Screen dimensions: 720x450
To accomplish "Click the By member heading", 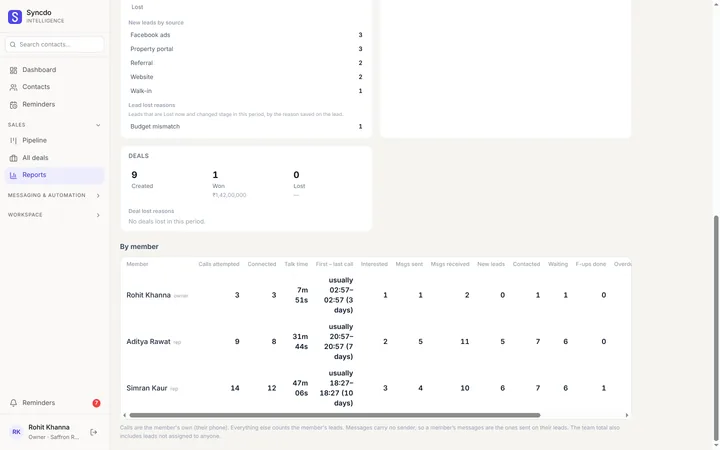I will (x=139, y=247).
